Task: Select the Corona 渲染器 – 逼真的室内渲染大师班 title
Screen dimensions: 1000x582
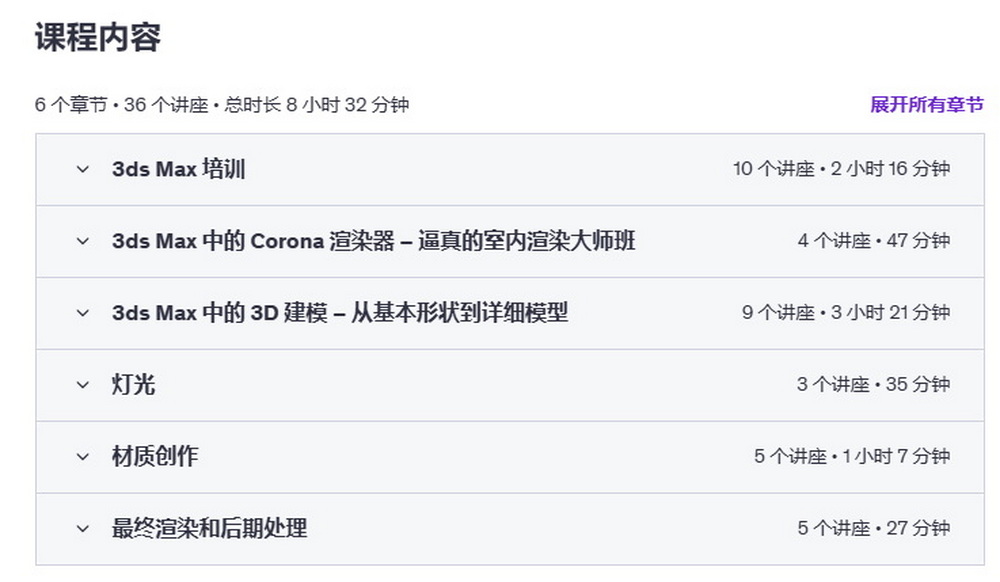Action: coord(374,241)
